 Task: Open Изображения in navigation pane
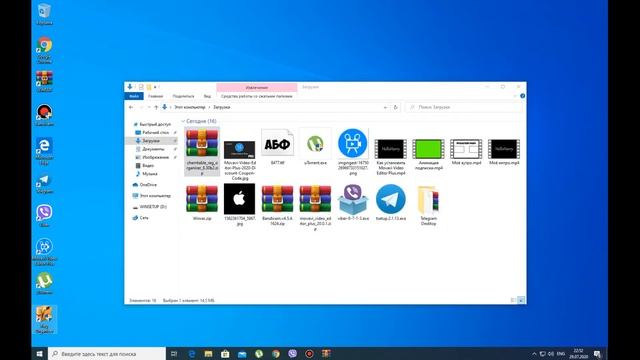152,157
